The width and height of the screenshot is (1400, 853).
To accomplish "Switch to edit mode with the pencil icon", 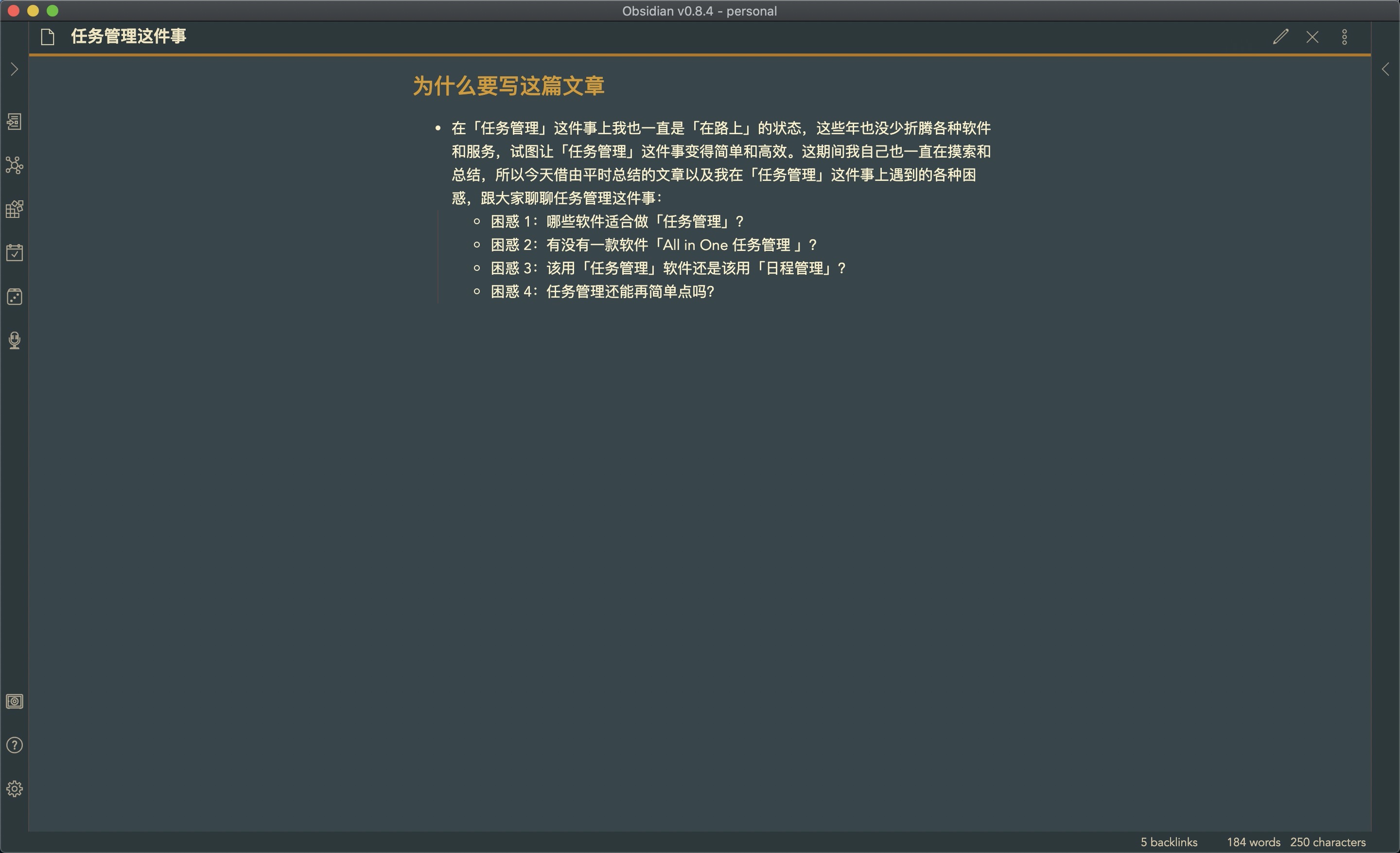I will point(1280,37).
